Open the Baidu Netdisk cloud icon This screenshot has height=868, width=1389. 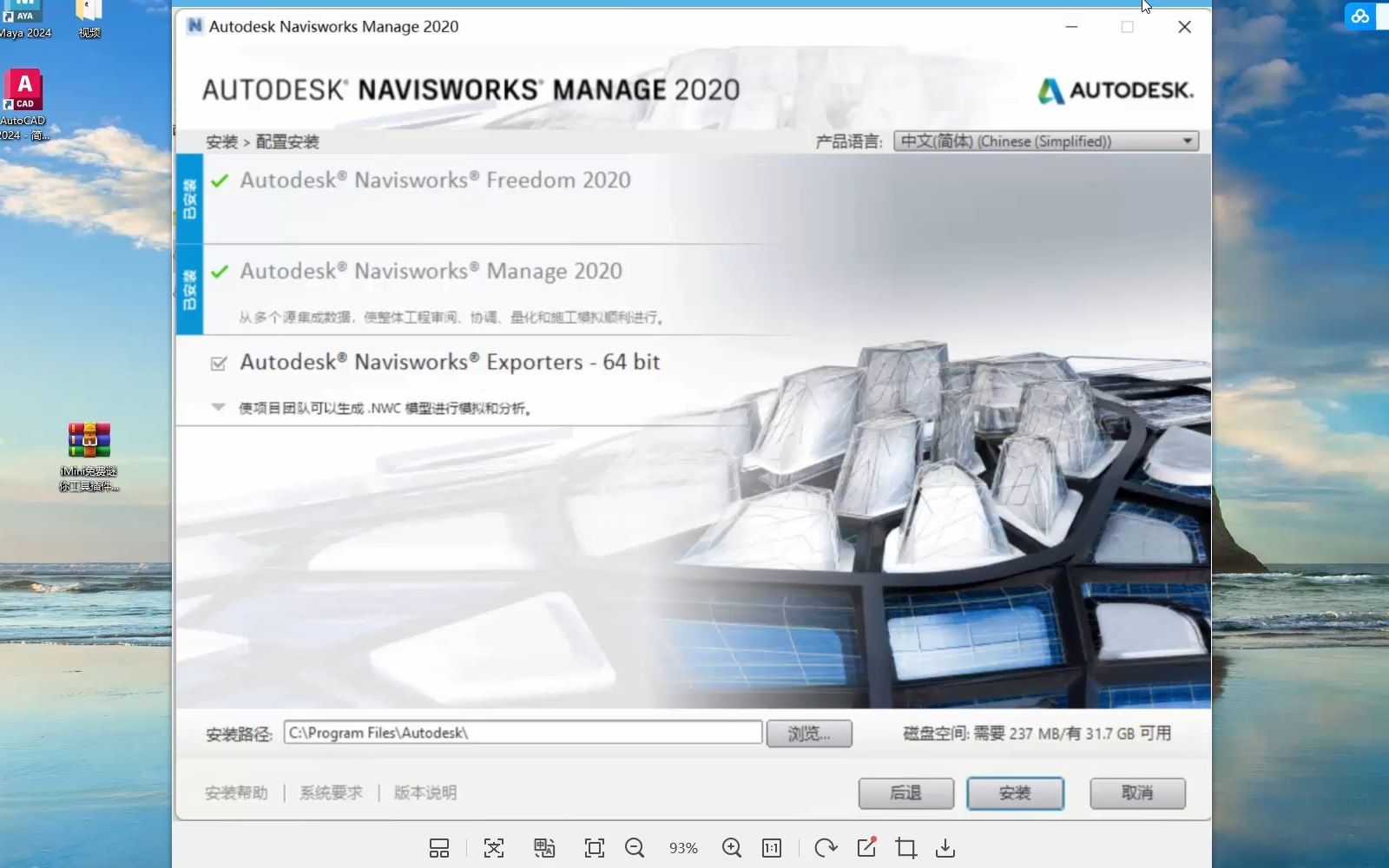tap(1359, 16)
